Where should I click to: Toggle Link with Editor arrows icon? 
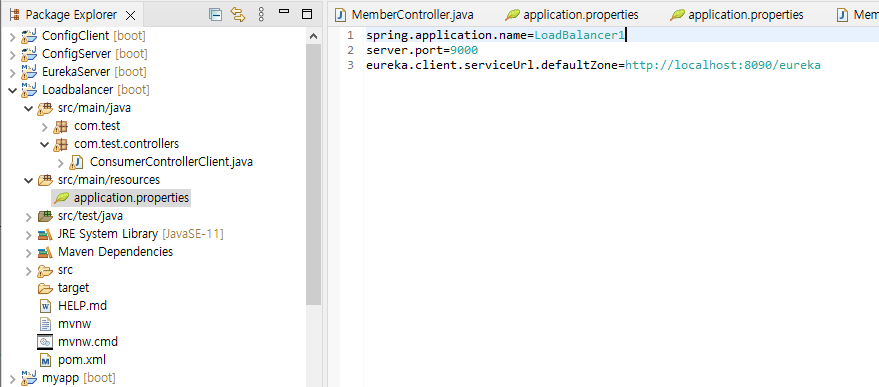(x=238, y=15)
